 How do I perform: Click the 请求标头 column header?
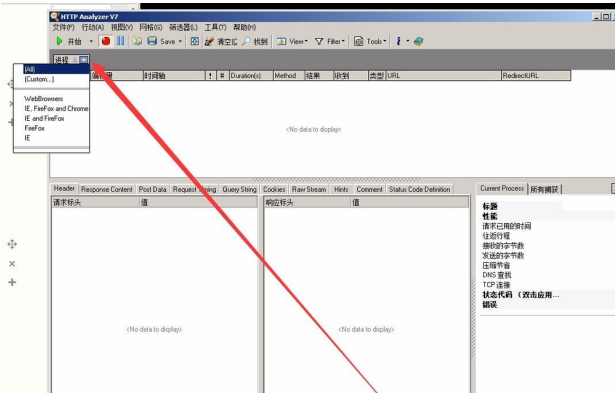tap(95, 203)
